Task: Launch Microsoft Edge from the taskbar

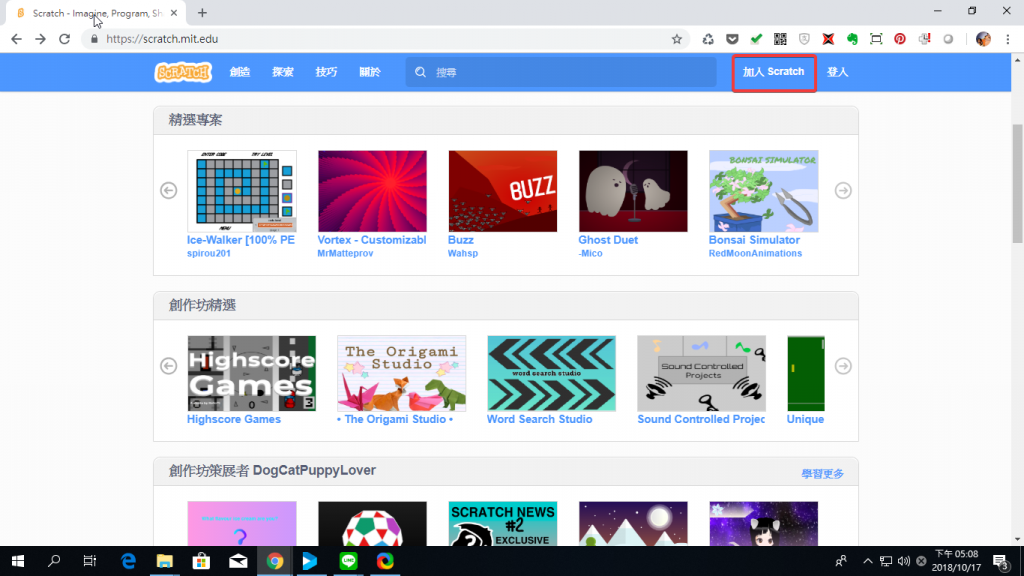Action: tap(128, 561)
